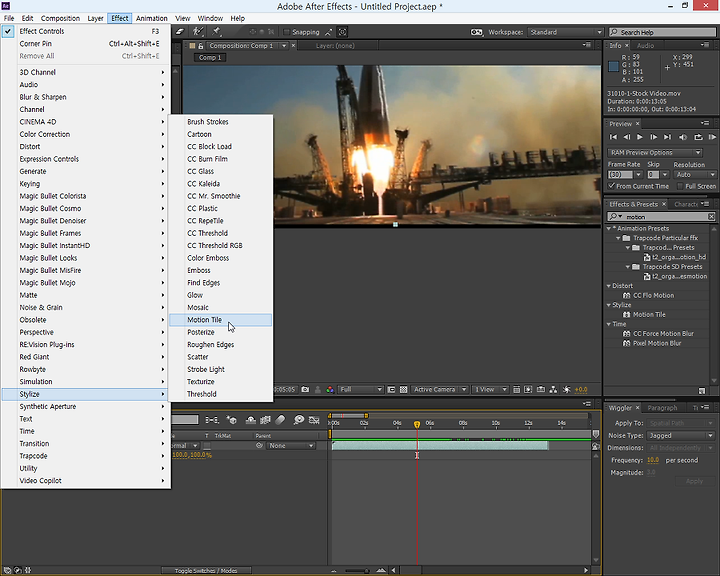Toggle the loop option icon in Preview
This screenshot has height=576, width=720.
coord(698,137)
